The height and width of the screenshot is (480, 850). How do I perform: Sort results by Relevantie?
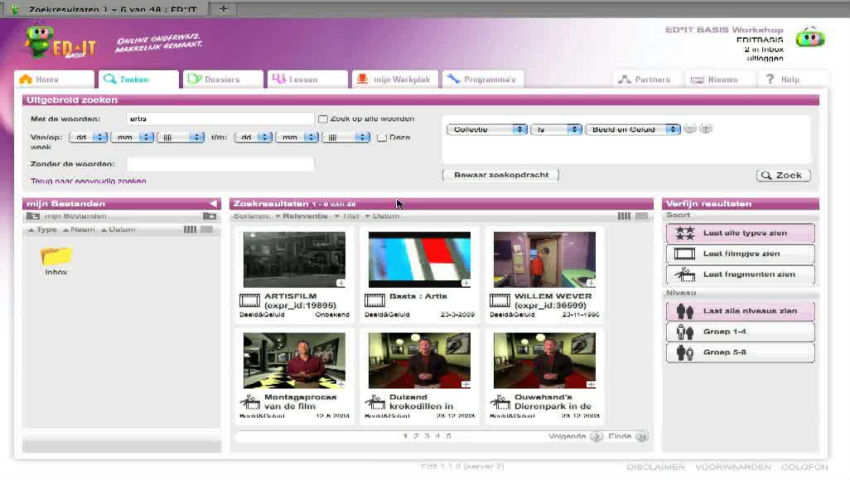click(301, 216)
